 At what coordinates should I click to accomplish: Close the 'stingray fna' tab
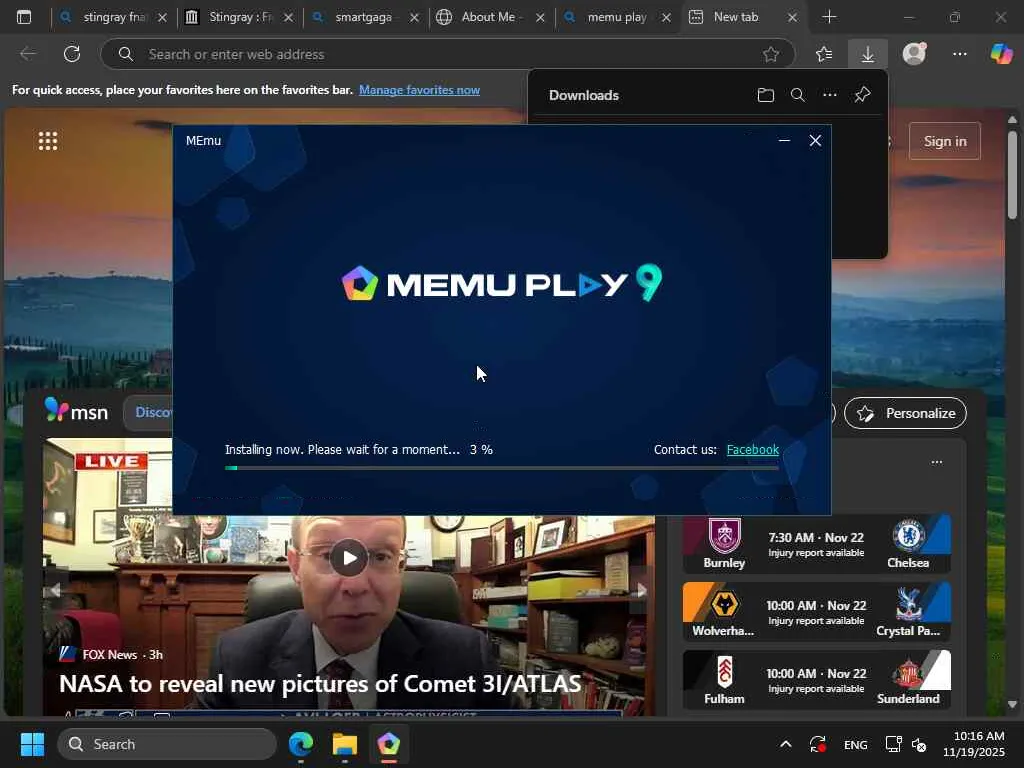click(x=163, y=18)
